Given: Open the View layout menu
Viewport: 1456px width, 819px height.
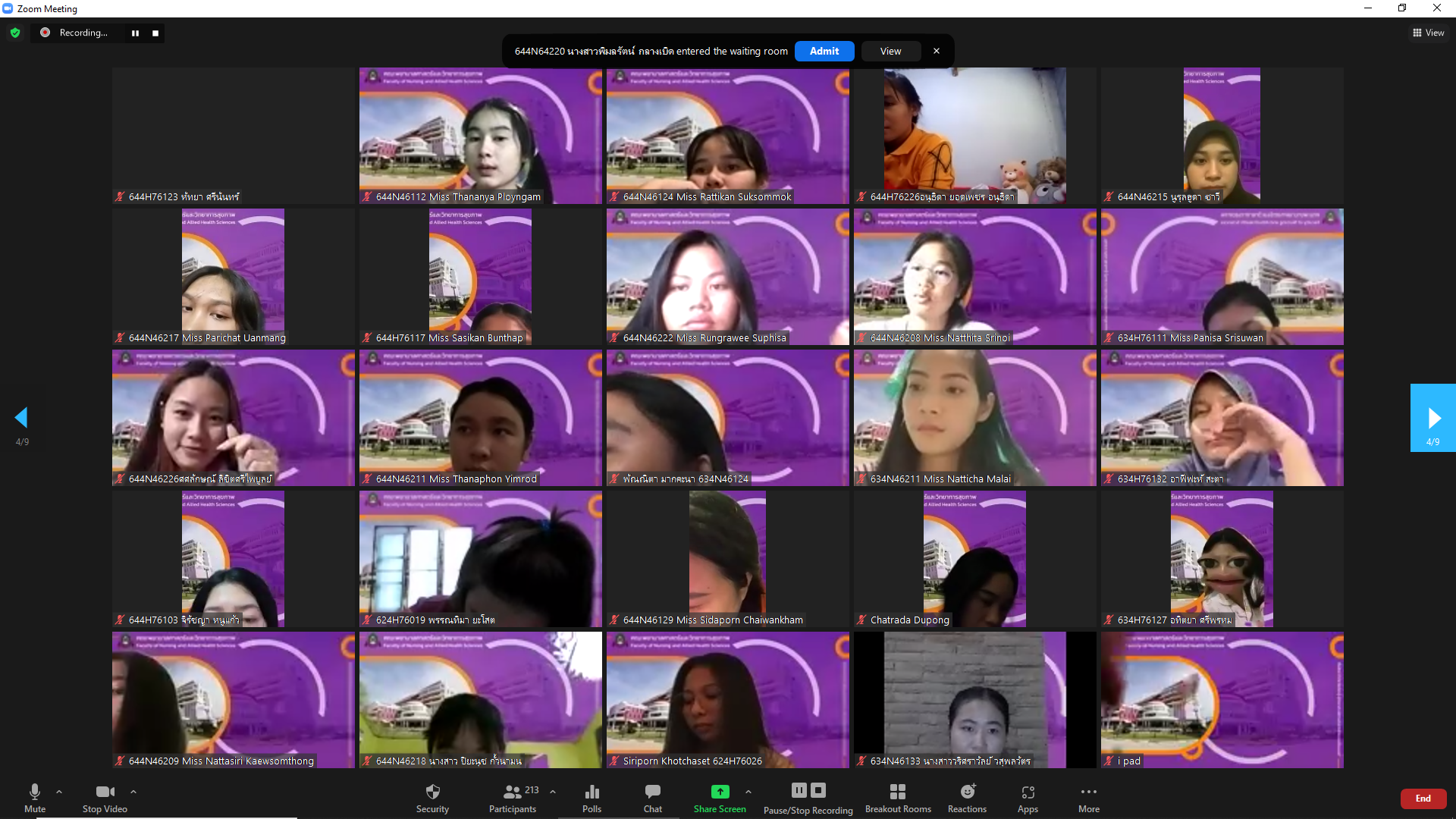Looking at the screenshot, I should [x=1428, y=33].
